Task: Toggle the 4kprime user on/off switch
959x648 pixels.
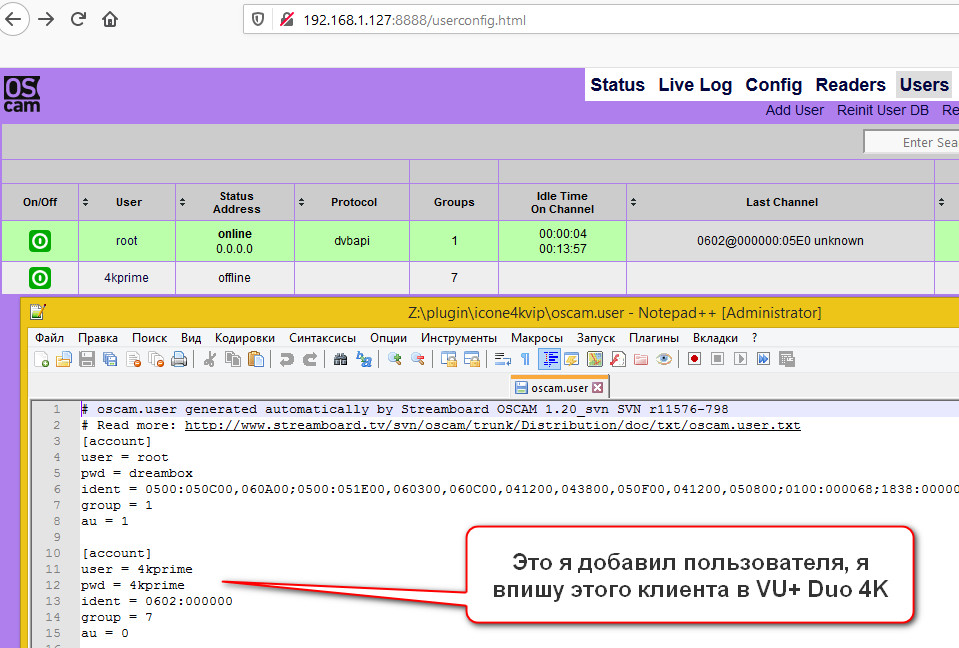Action: [x=40, y=278]
